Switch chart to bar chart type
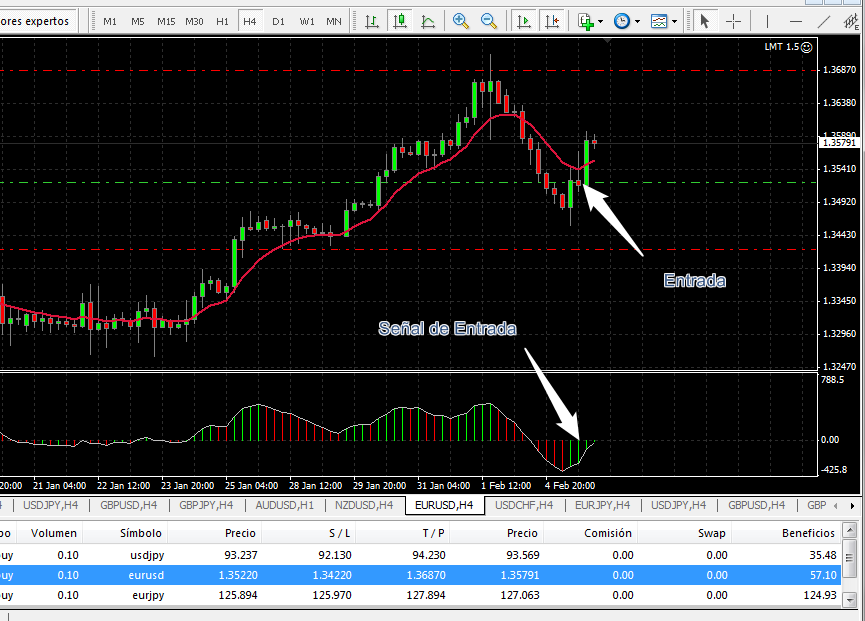The height and width of the screenshot is (621, 865). coord(372,22)
